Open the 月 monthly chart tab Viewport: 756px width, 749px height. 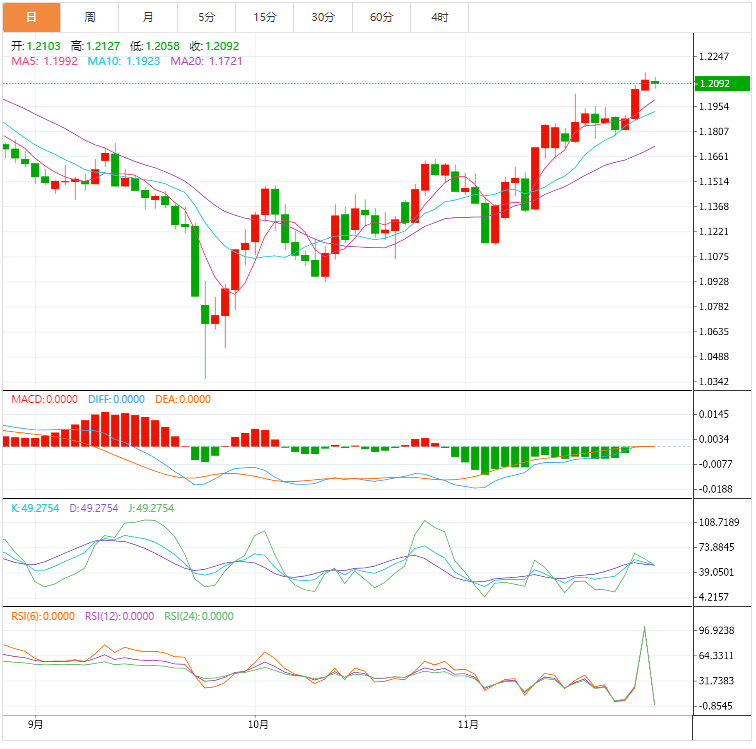[x=148, y=17]
